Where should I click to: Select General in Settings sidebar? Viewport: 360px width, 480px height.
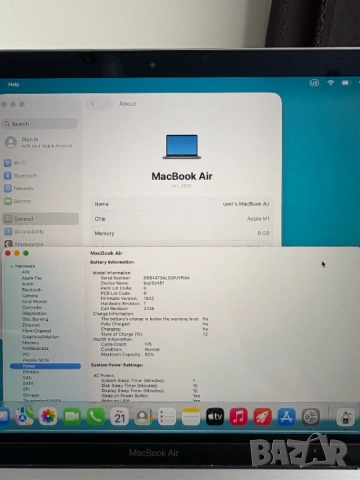(x=40, y=219)
